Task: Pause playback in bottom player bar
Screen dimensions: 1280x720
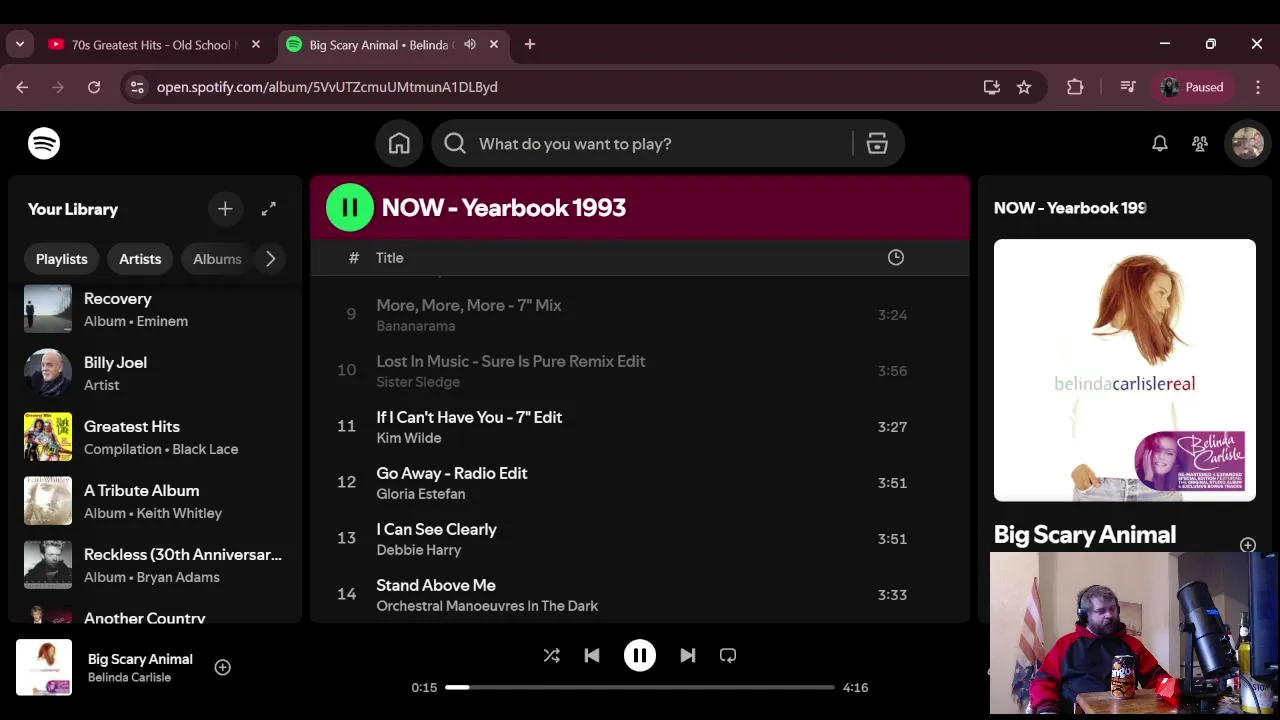Action: [640, 655]
